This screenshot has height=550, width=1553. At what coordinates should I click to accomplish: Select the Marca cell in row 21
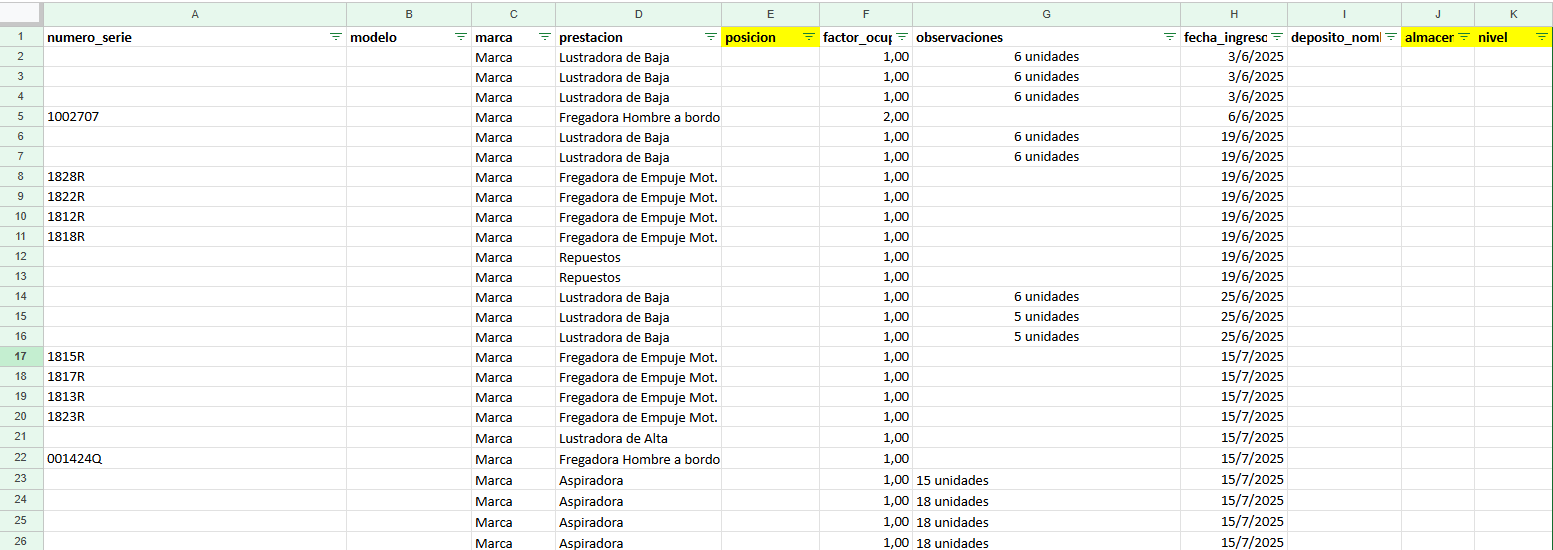click(513, 438)
